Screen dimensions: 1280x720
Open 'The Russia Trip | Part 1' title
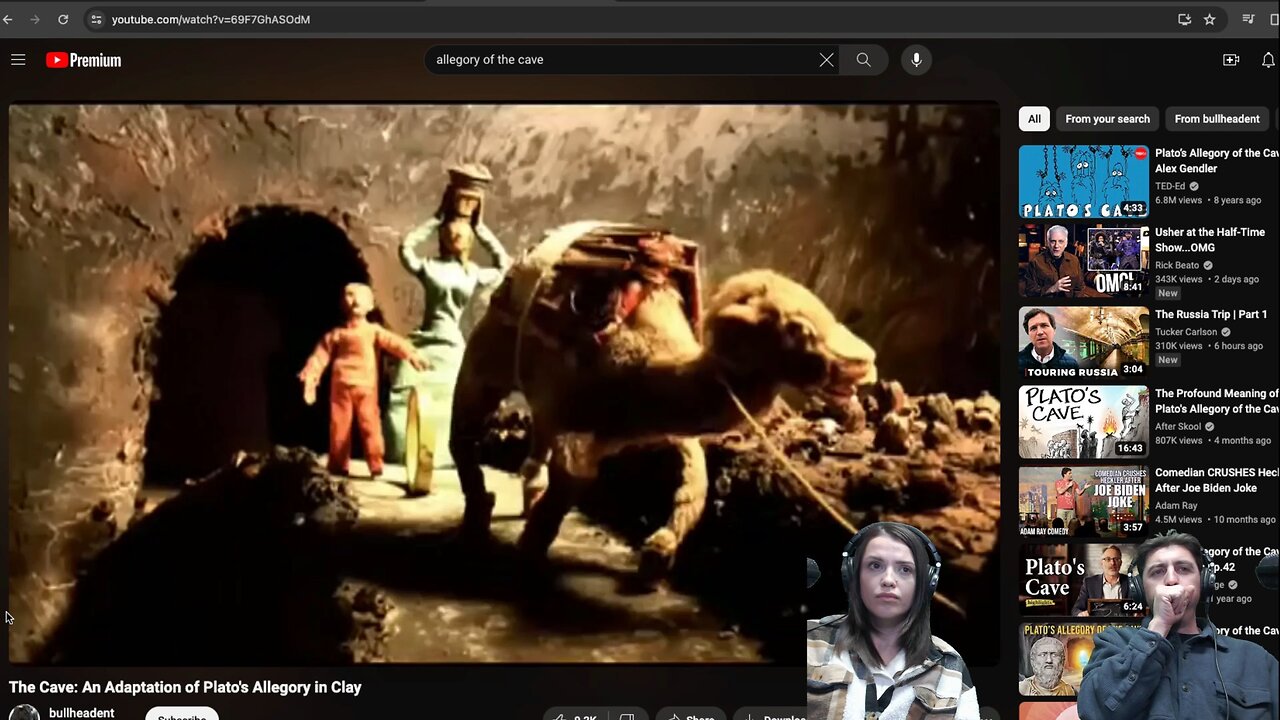[x=1211, y=314]
